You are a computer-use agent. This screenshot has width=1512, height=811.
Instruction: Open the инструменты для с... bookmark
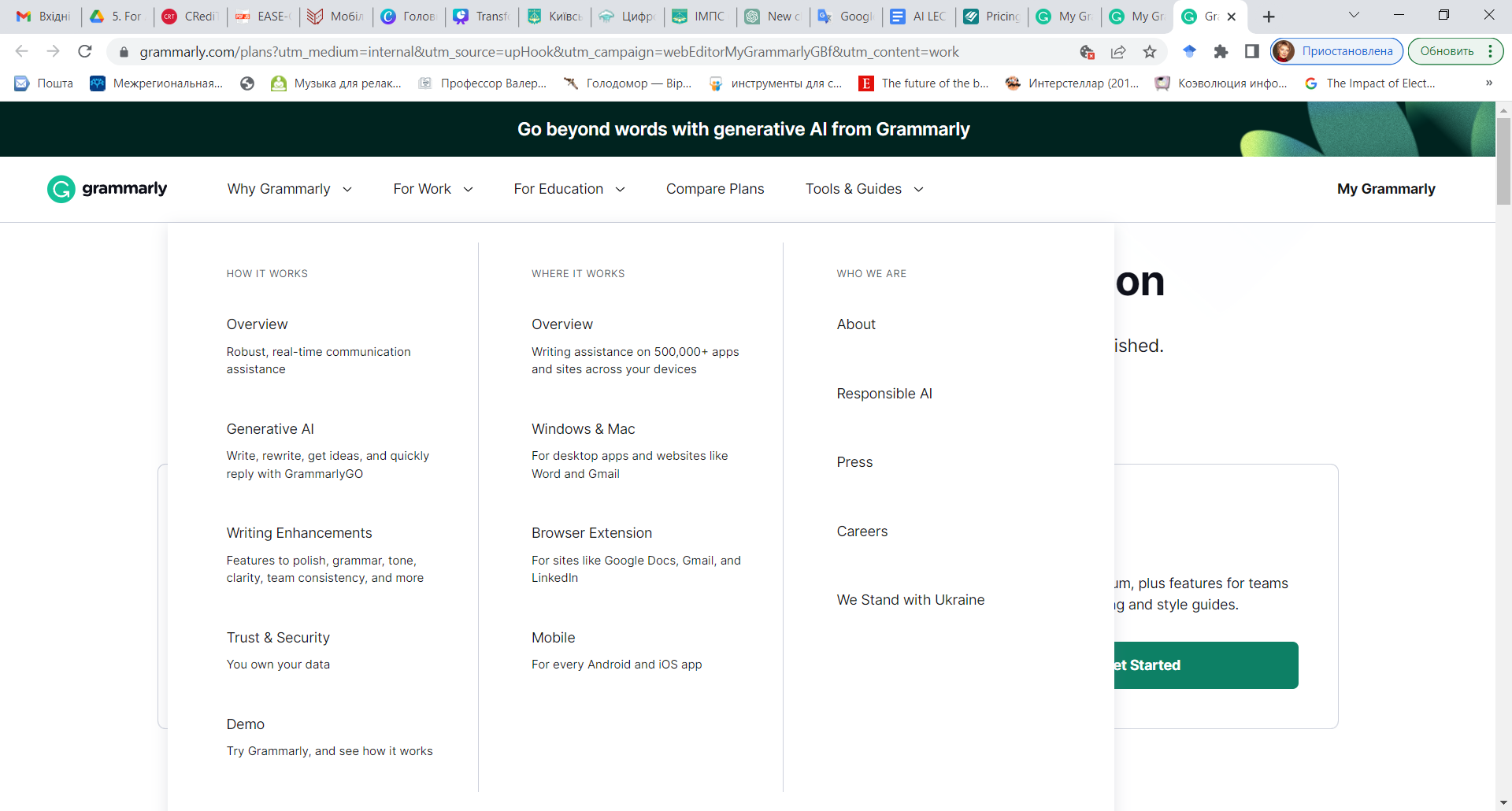coord(776,83)
